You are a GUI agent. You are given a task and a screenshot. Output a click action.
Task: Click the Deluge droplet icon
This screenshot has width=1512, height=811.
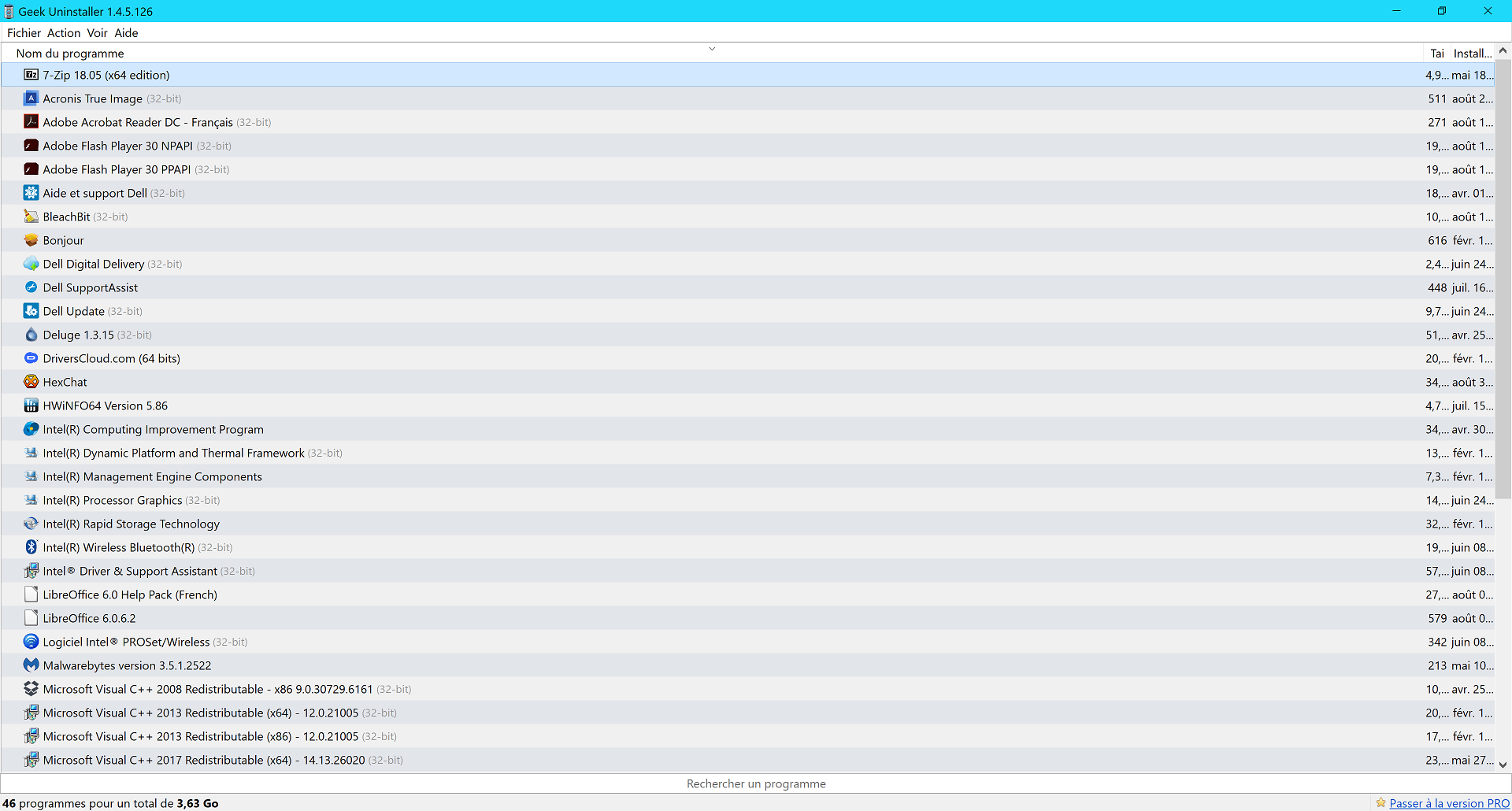[x=31, y=335]
